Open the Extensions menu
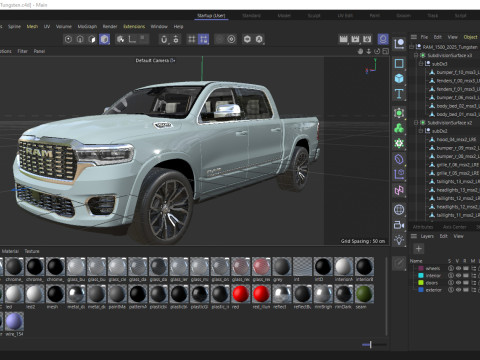 134,26
